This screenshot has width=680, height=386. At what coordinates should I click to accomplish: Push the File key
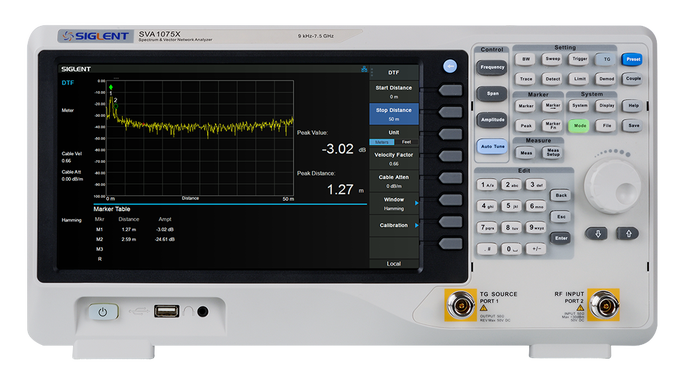(x=606, y=126)
